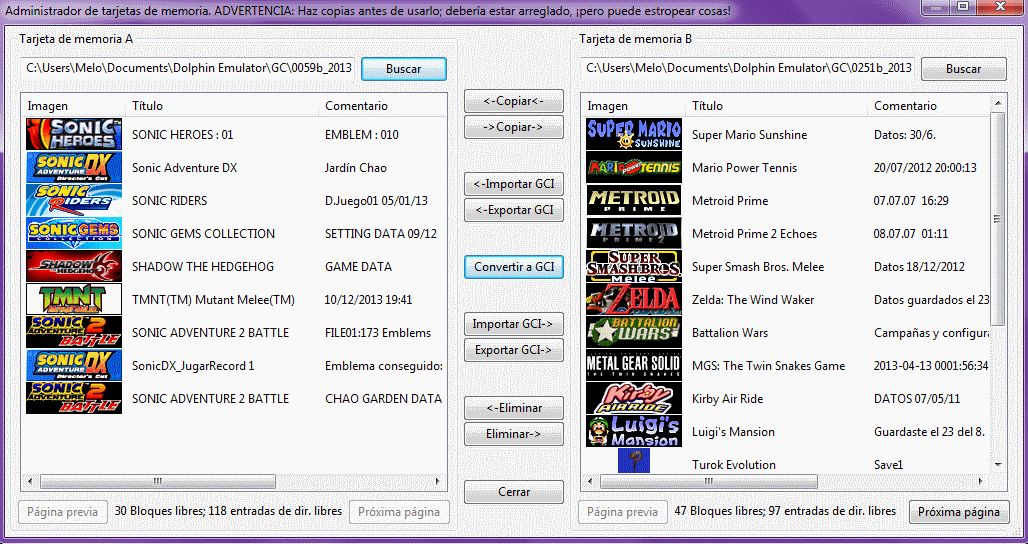Image resolution: width=1028 pixels, height=544 pixels.
Task: Click right arrow of card A horizontal scrollbar
Action: pyautogui.click(x=439, y=481)
